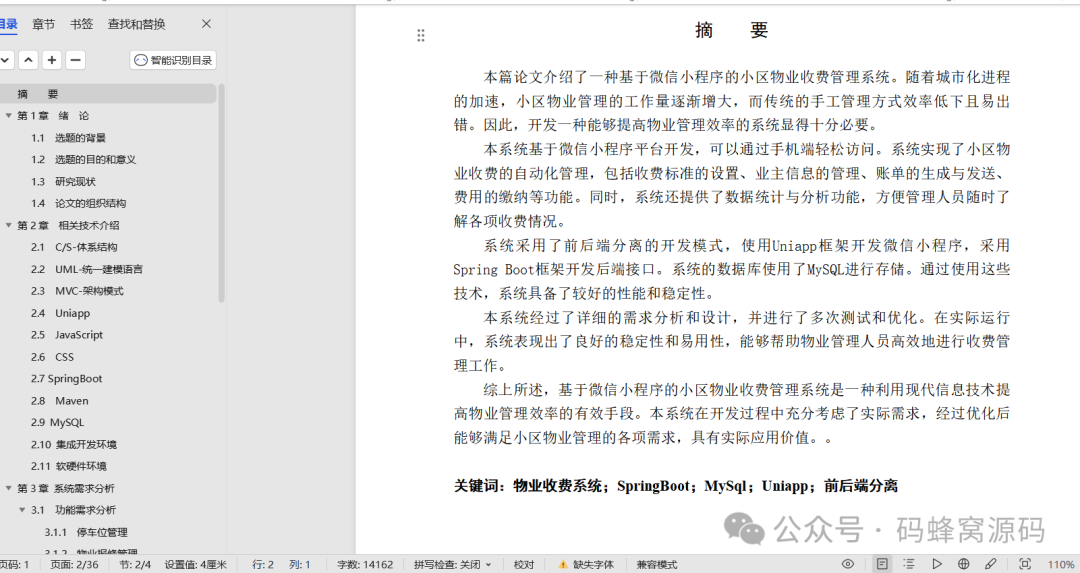Image resolution: width=1080 pixels, height=573 pixels.
Task: Click 列: 1 in status bar
Action: coord(300,565)
